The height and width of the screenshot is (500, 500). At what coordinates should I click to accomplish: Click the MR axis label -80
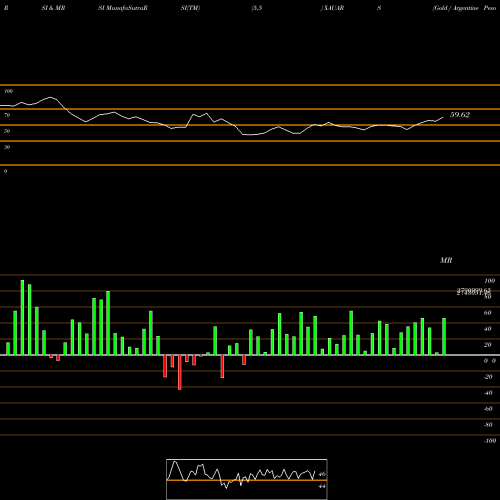[488, 425]
